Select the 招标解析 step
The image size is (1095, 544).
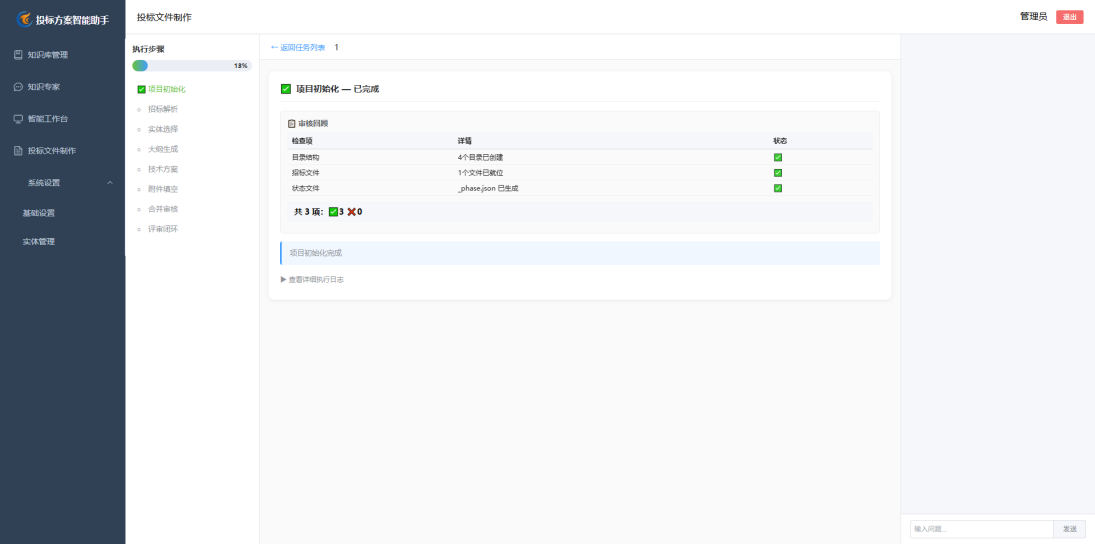[163, 109]
